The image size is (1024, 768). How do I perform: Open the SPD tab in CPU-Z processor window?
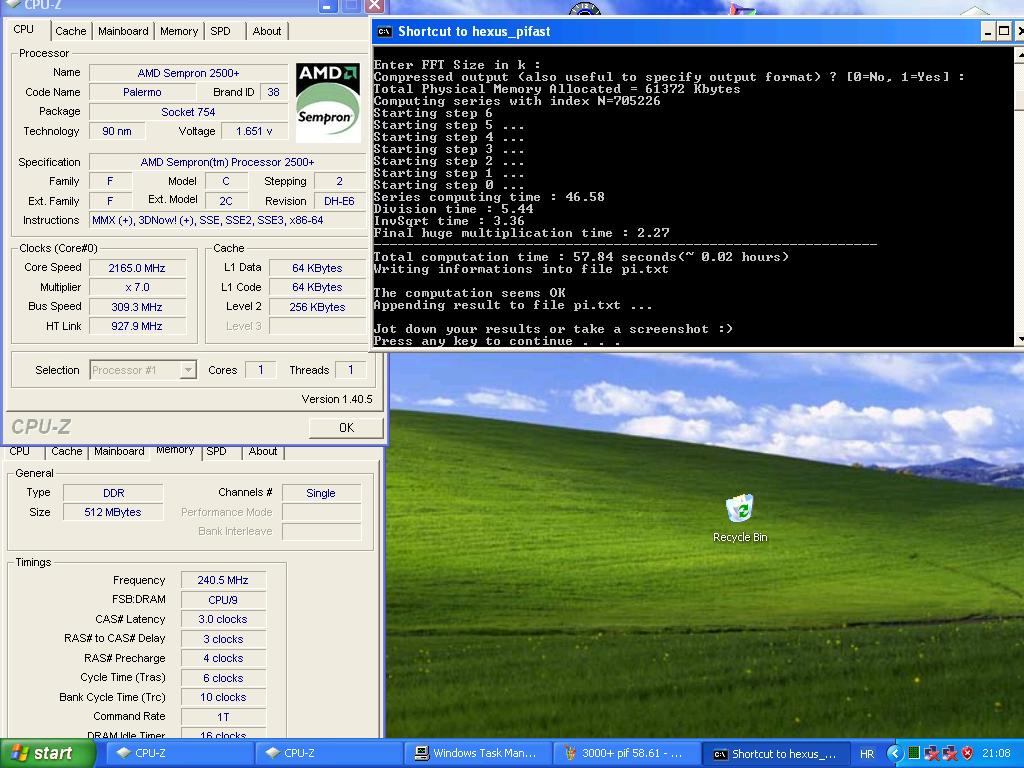[x=220, y=31]
